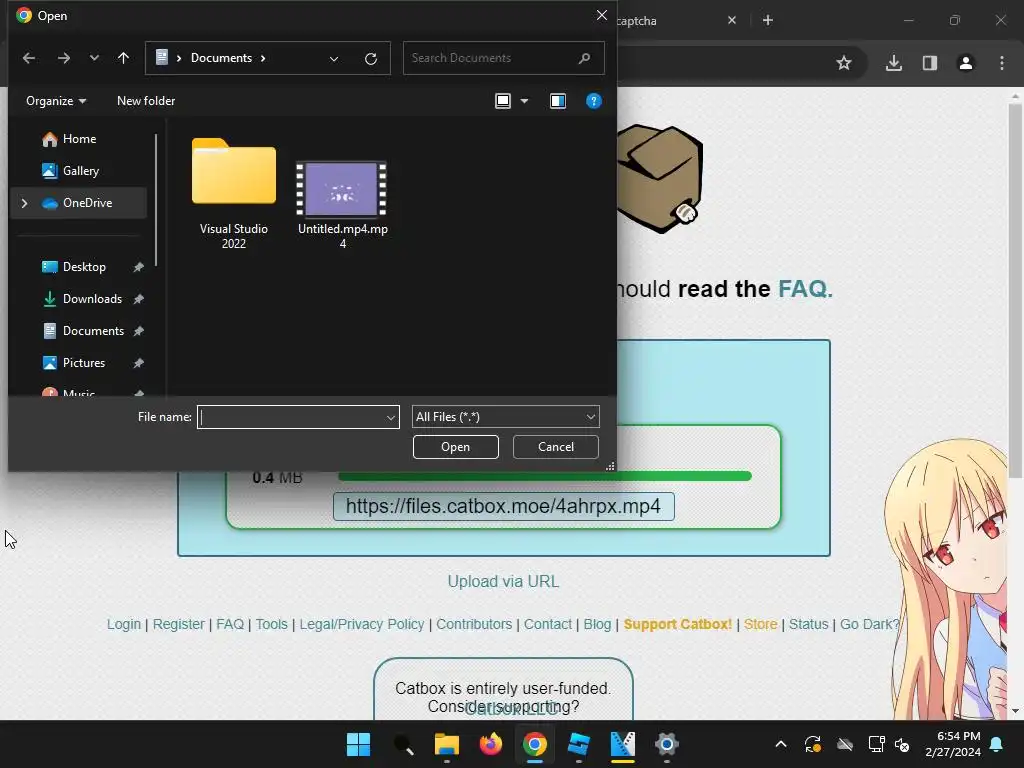1024x768 pixels.
Task: Select Home in the navigation pane
Action: point(80,139)
